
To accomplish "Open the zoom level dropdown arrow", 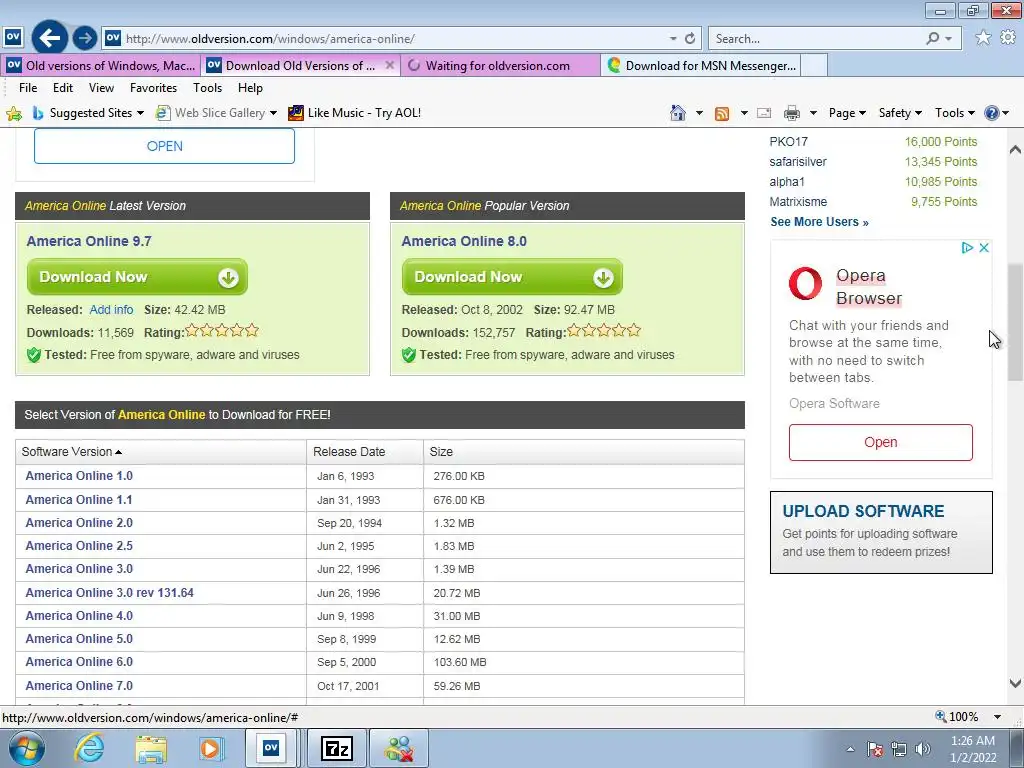I will [x=997, y=716].
